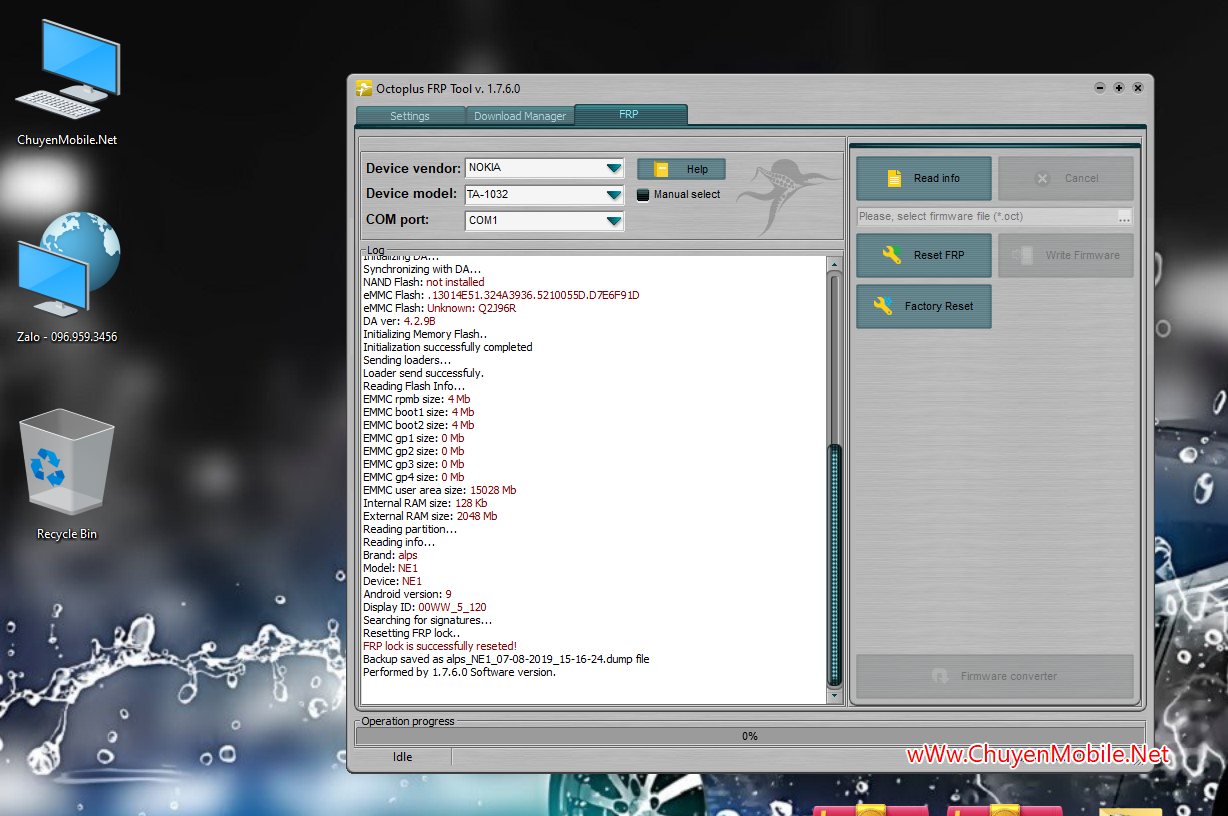Click the 'Internal RAM size: 128 Kb' line
This screenshot has height=816, width=1228.
click(425, 503)
